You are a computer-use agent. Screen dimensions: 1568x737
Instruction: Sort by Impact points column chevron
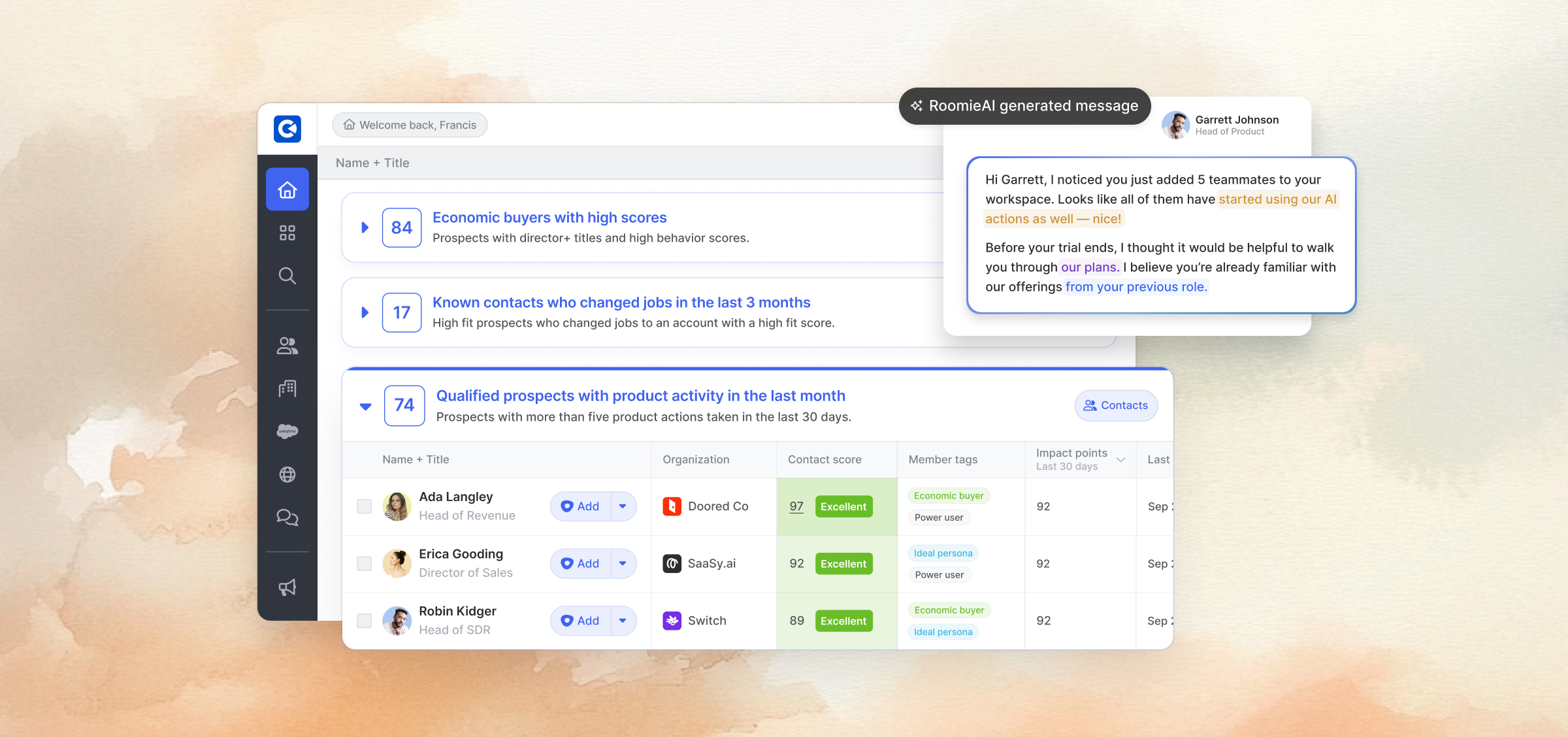(1121, 460)
